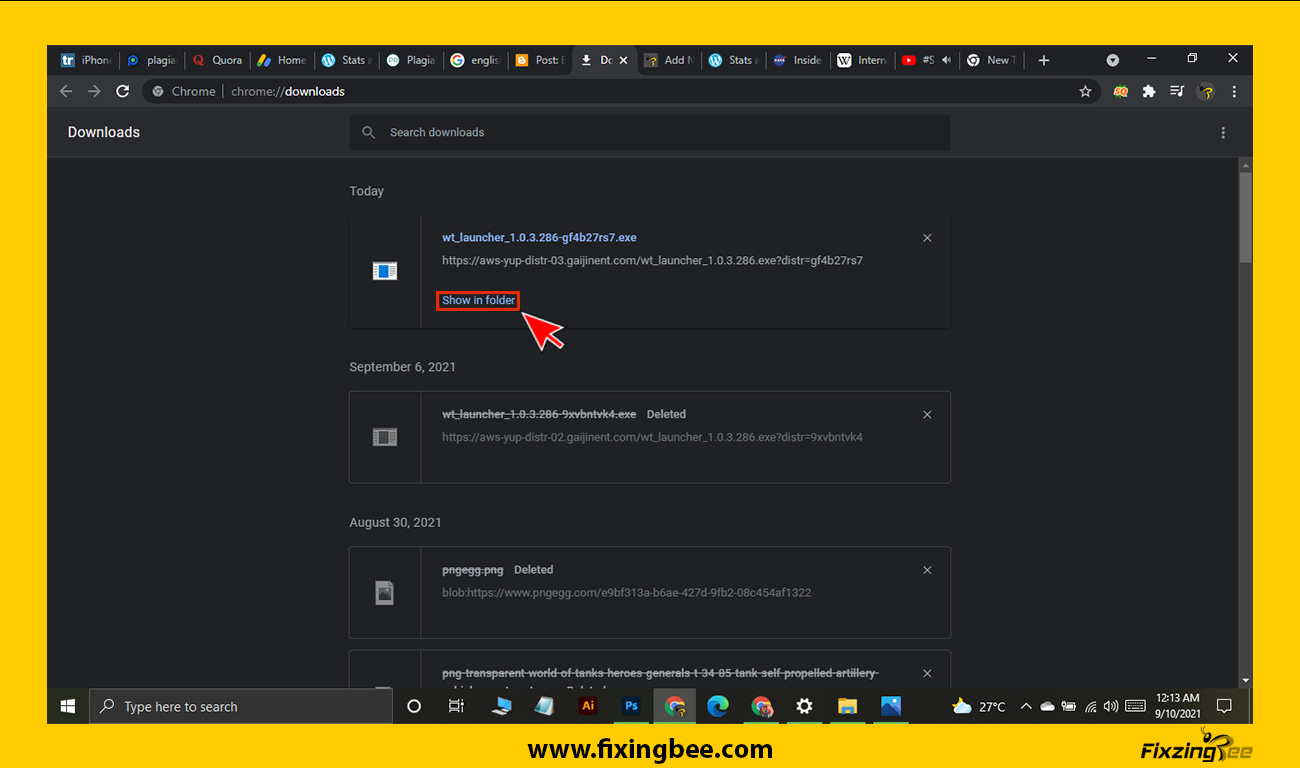Reload the downloads page
Viewport: 1300px width, 768px height.
(x=122, y=91)
